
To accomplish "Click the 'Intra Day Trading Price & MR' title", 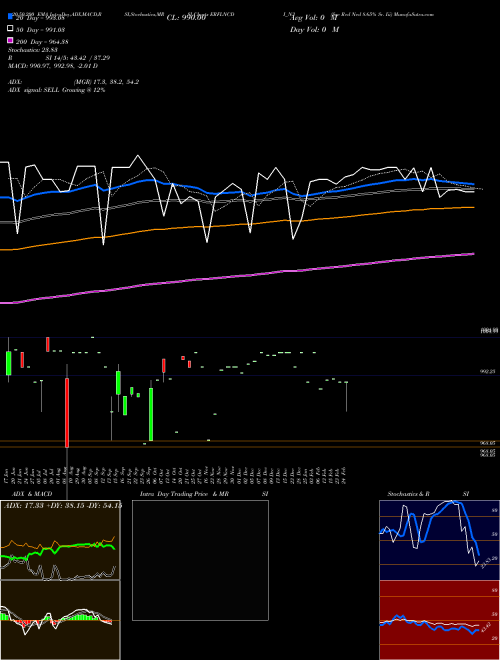I will (184, 494).
